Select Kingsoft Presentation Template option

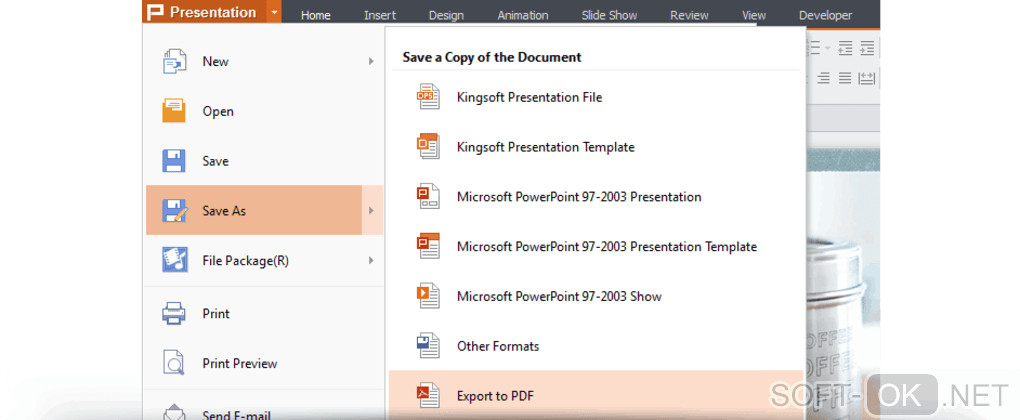pyautogui.click(x=545, y=147)
